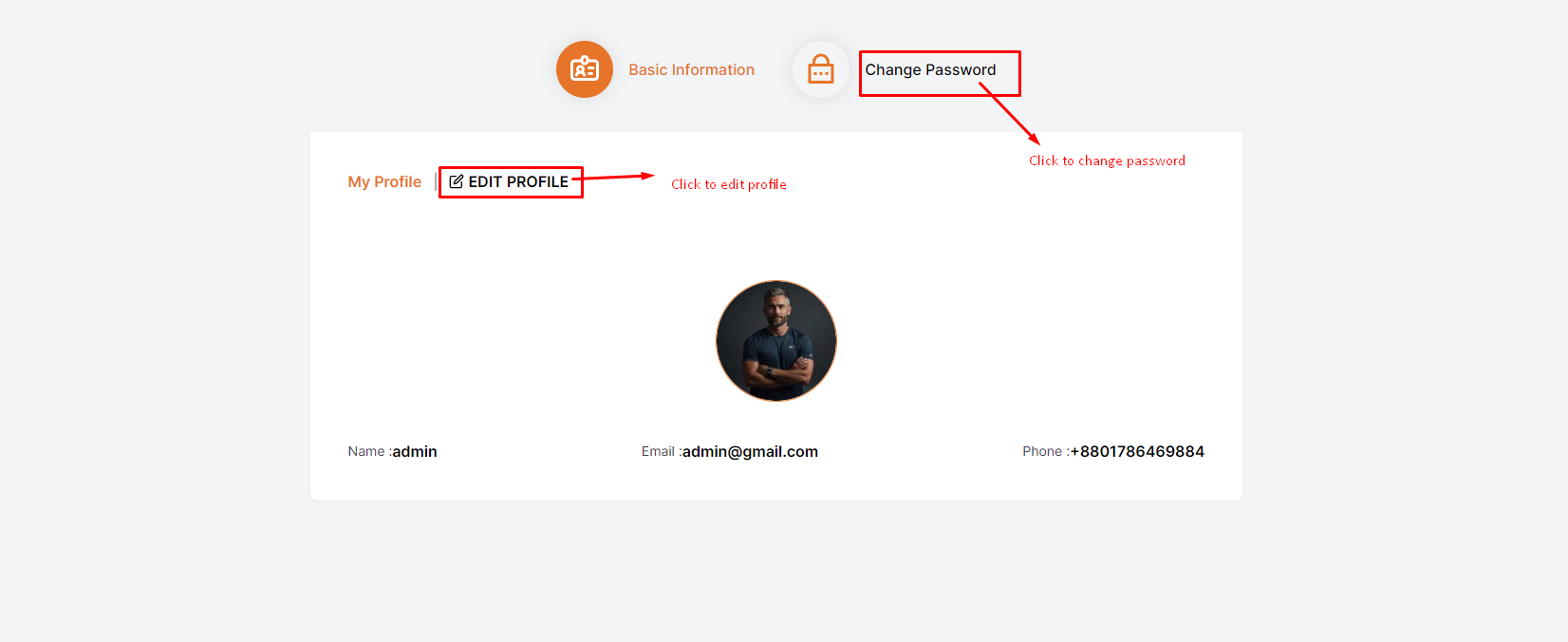Click the pencil icon next to EDIT PROFILE
The width and height of the screenshot is (1568, 642).
[457, 181]
